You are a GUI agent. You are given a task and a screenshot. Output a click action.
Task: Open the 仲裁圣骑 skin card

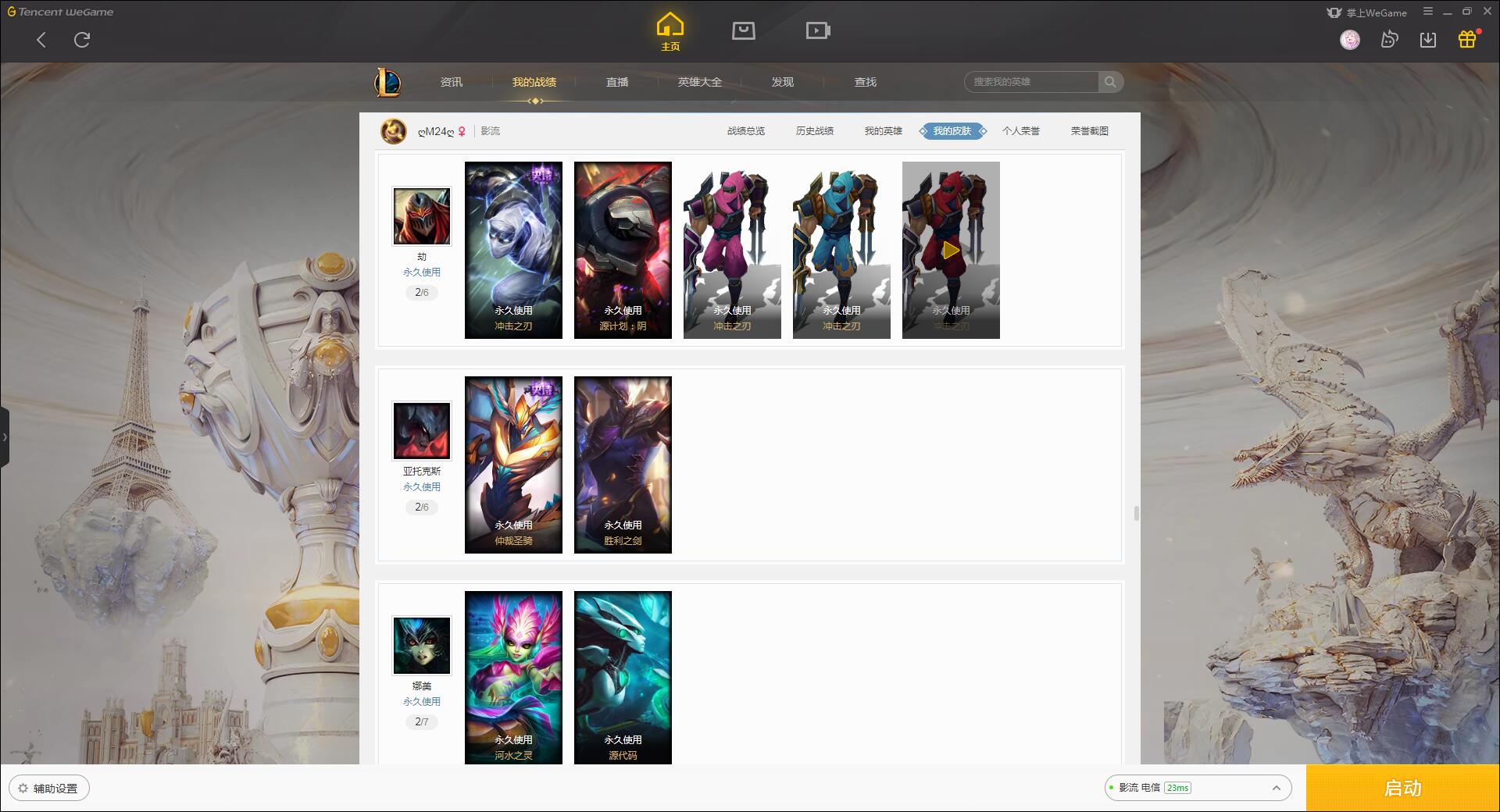point(513,465)
